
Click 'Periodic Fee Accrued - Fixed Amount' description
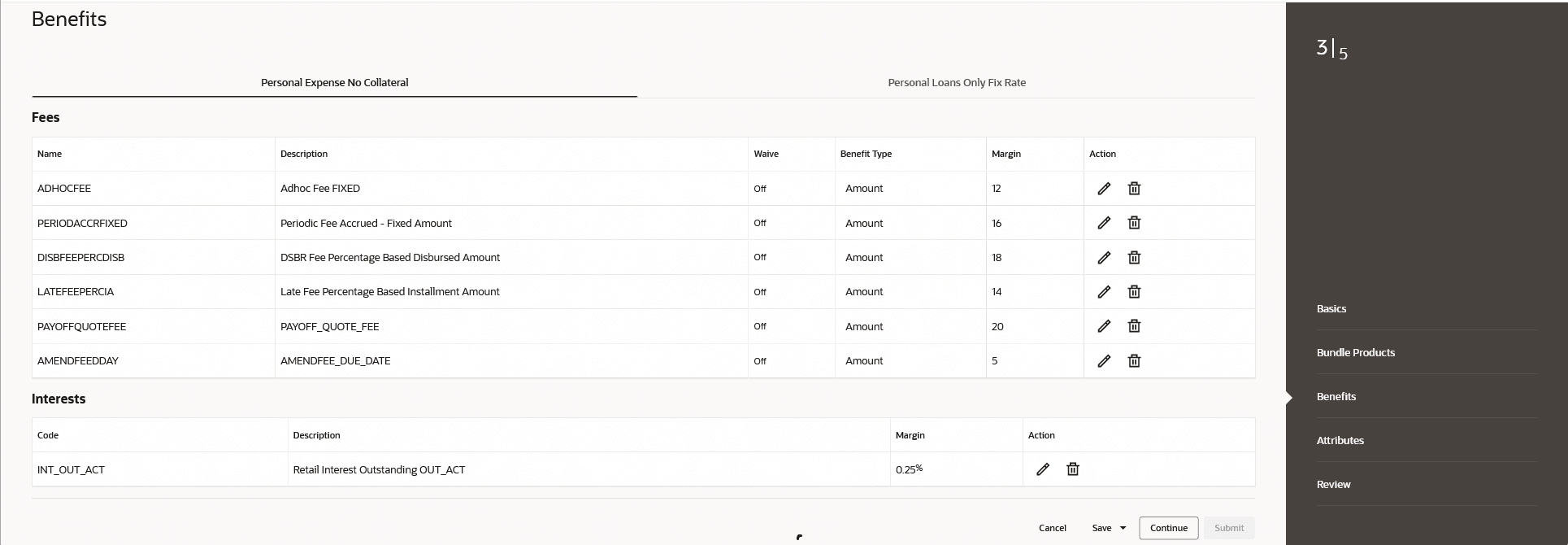tap(366, 223)
